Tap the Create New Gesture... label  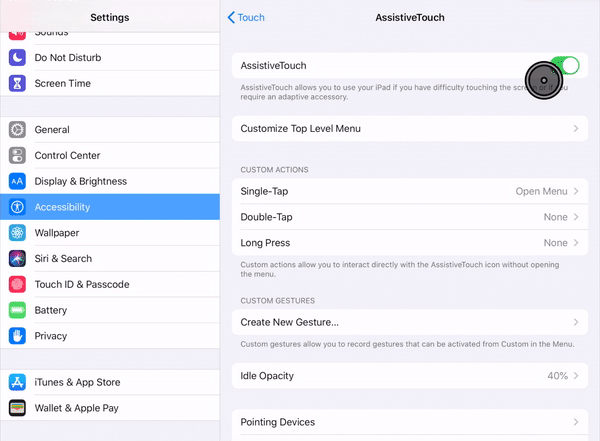point(290,322)
